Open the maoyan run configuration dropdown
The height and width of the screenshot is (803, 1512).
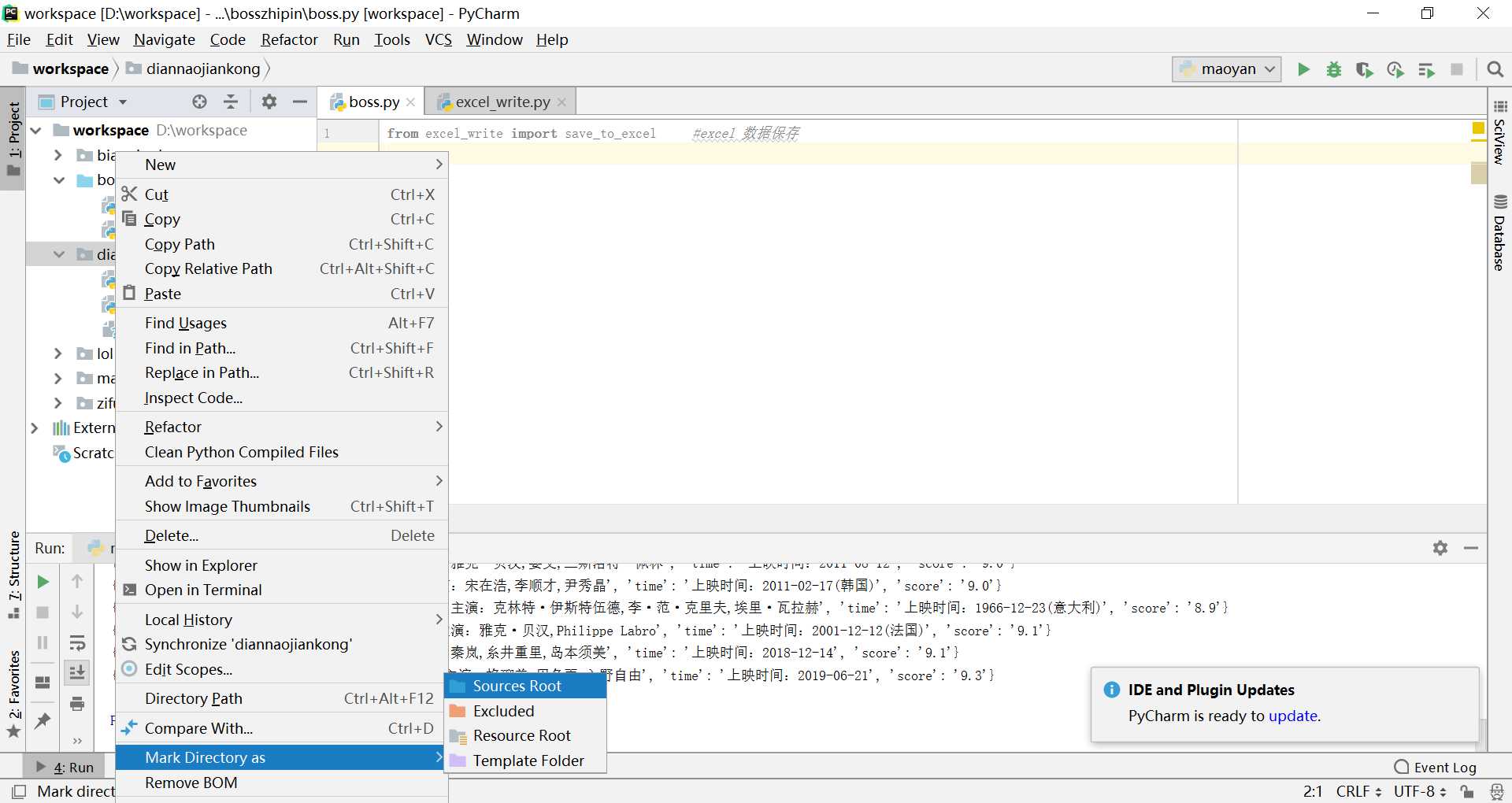tap(1227, 69)
